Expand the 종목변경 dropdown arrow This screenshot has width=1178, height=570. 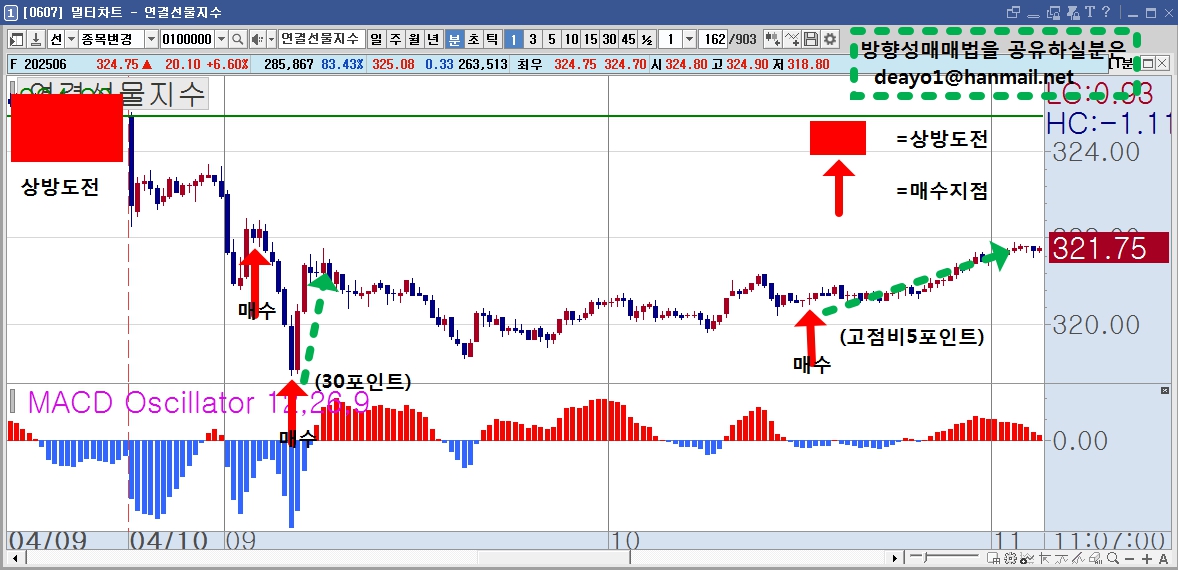(151, 39)
